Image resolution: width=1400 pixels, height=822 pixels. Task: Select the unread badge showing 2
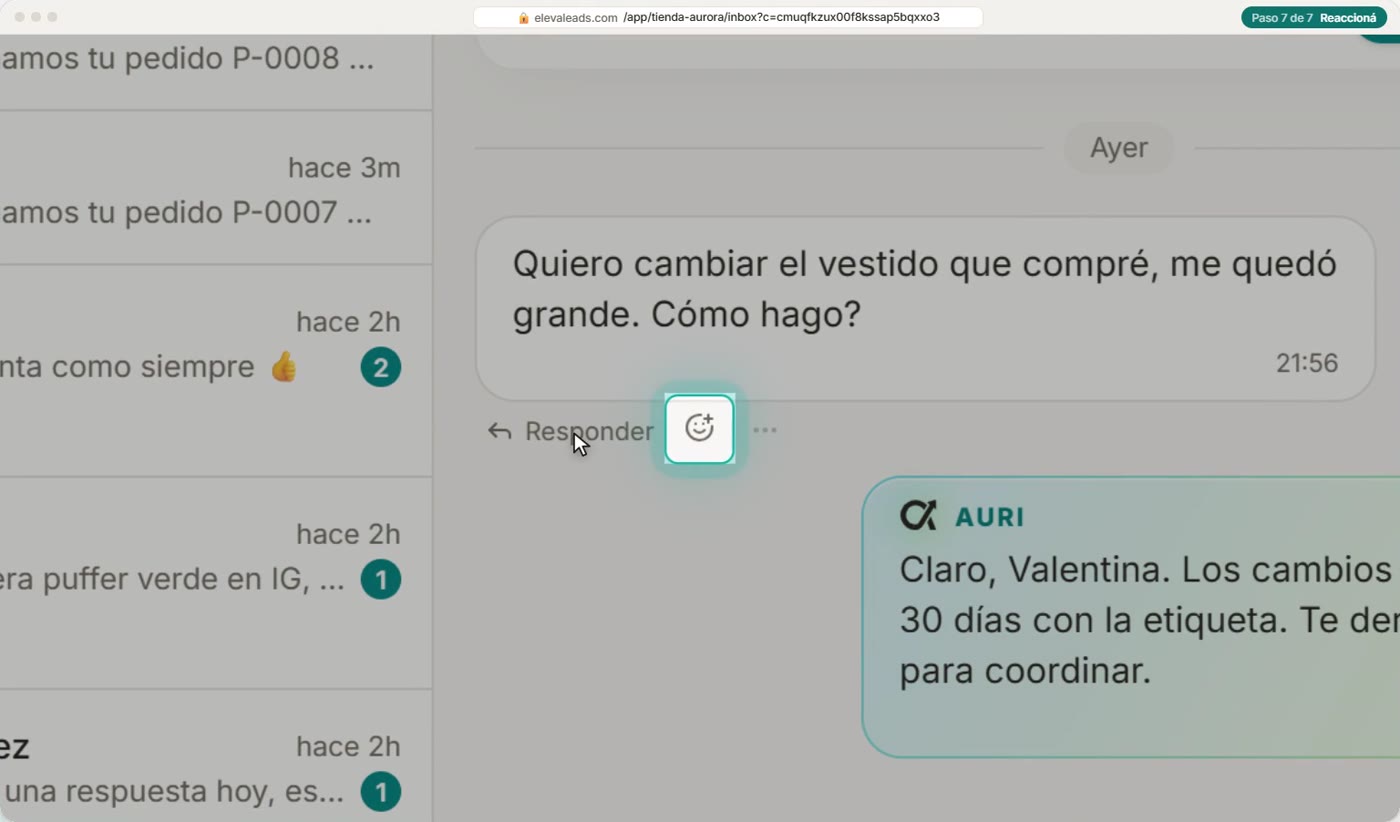point(380,368)
